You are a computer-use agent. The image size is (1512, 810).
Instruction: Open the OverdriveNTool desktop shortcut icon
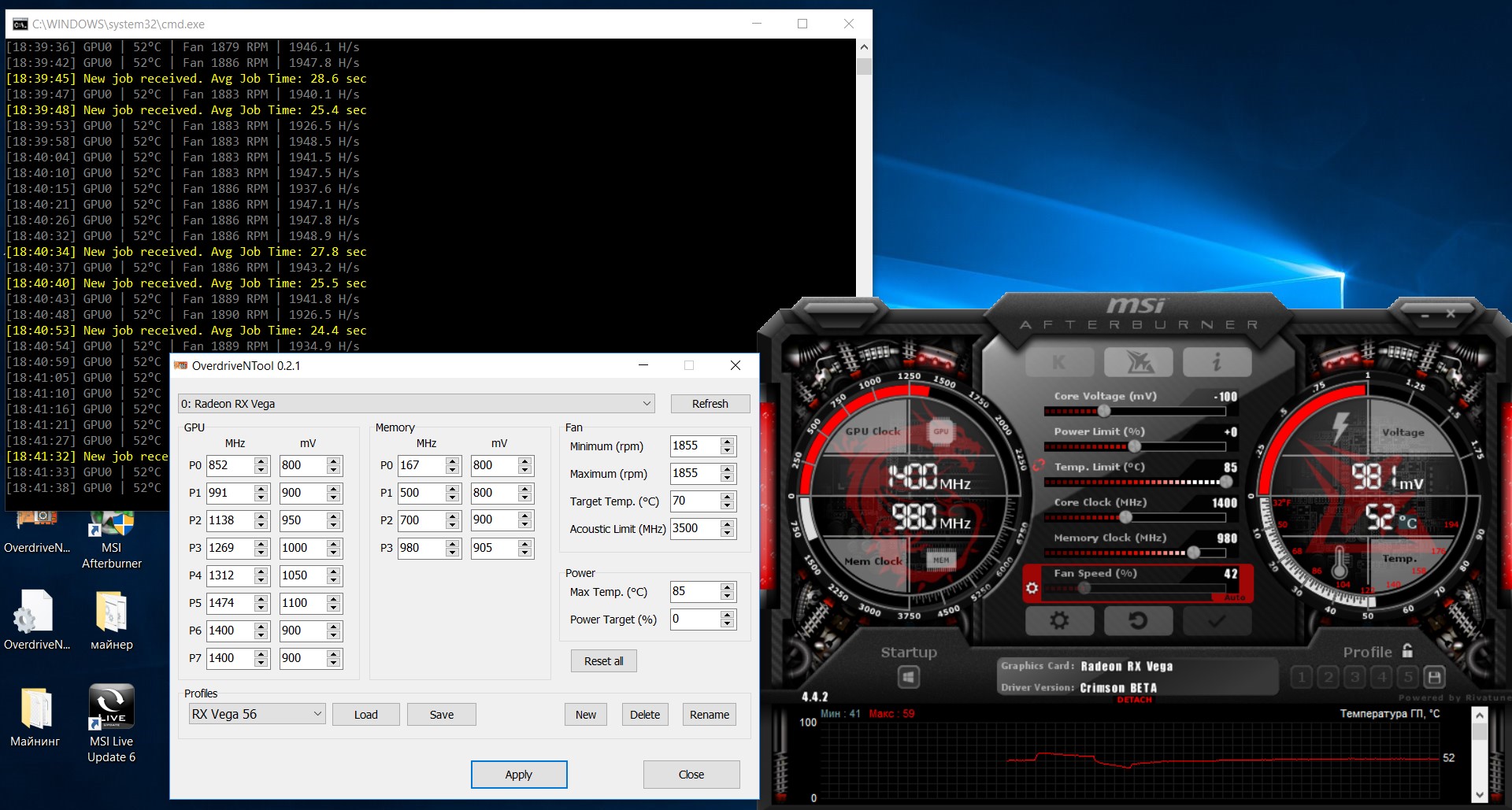[x=37, y=533]
